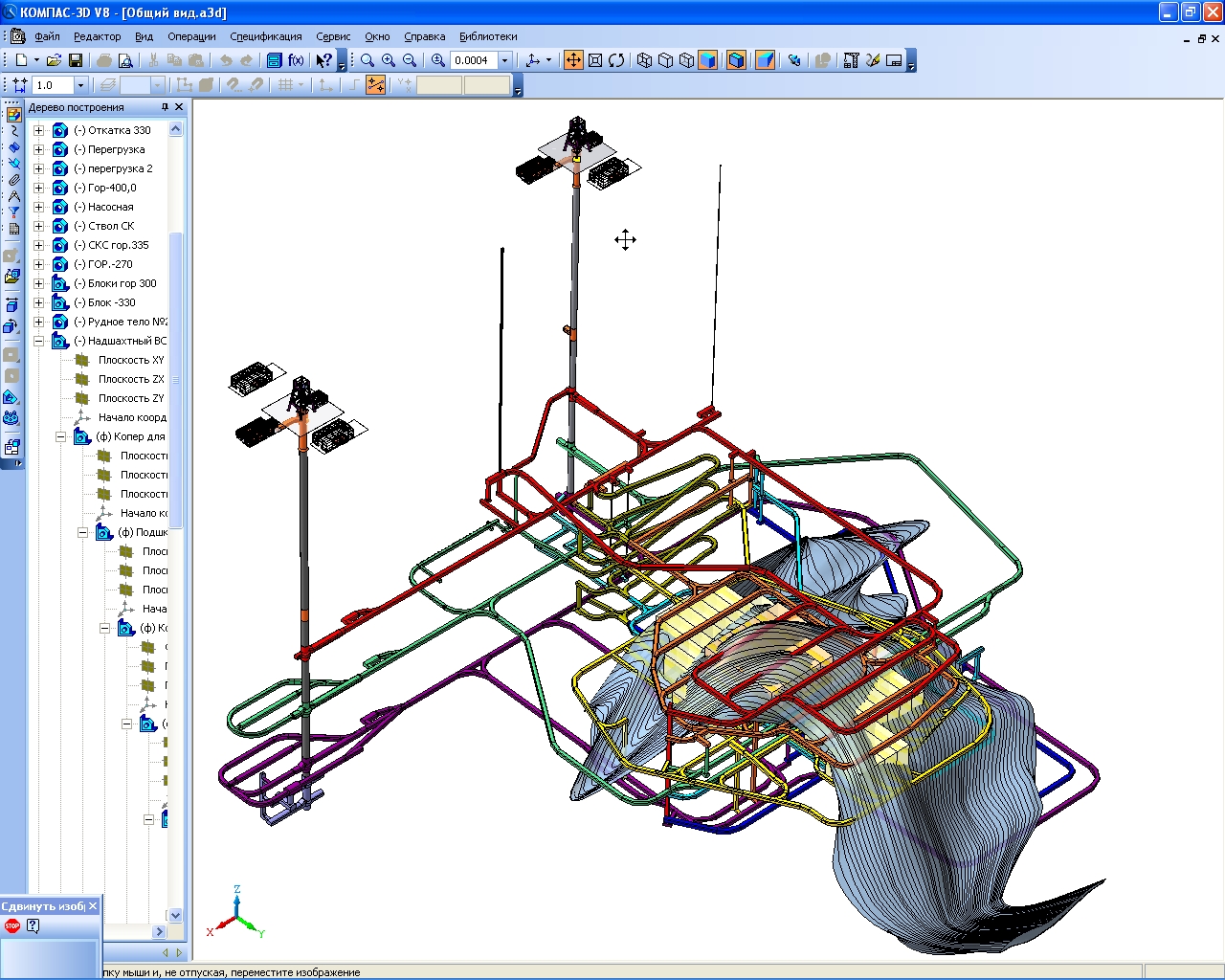Zoom in with the plus magnifier
Screen dimensions: 1225x980
pyautogui.click(x=389, y=60)
